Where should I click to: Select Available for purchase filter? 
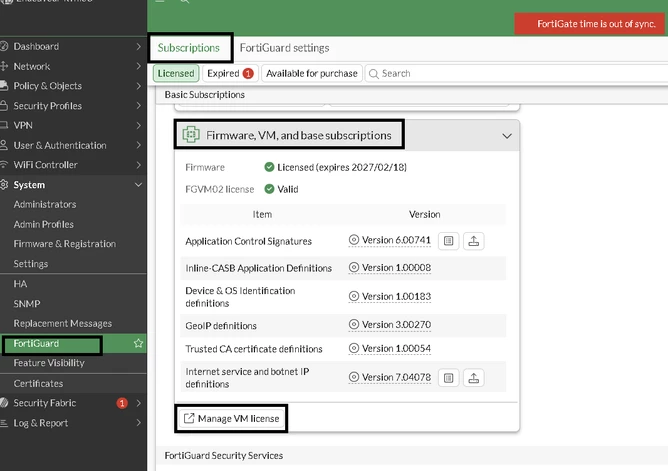point(312,73)
